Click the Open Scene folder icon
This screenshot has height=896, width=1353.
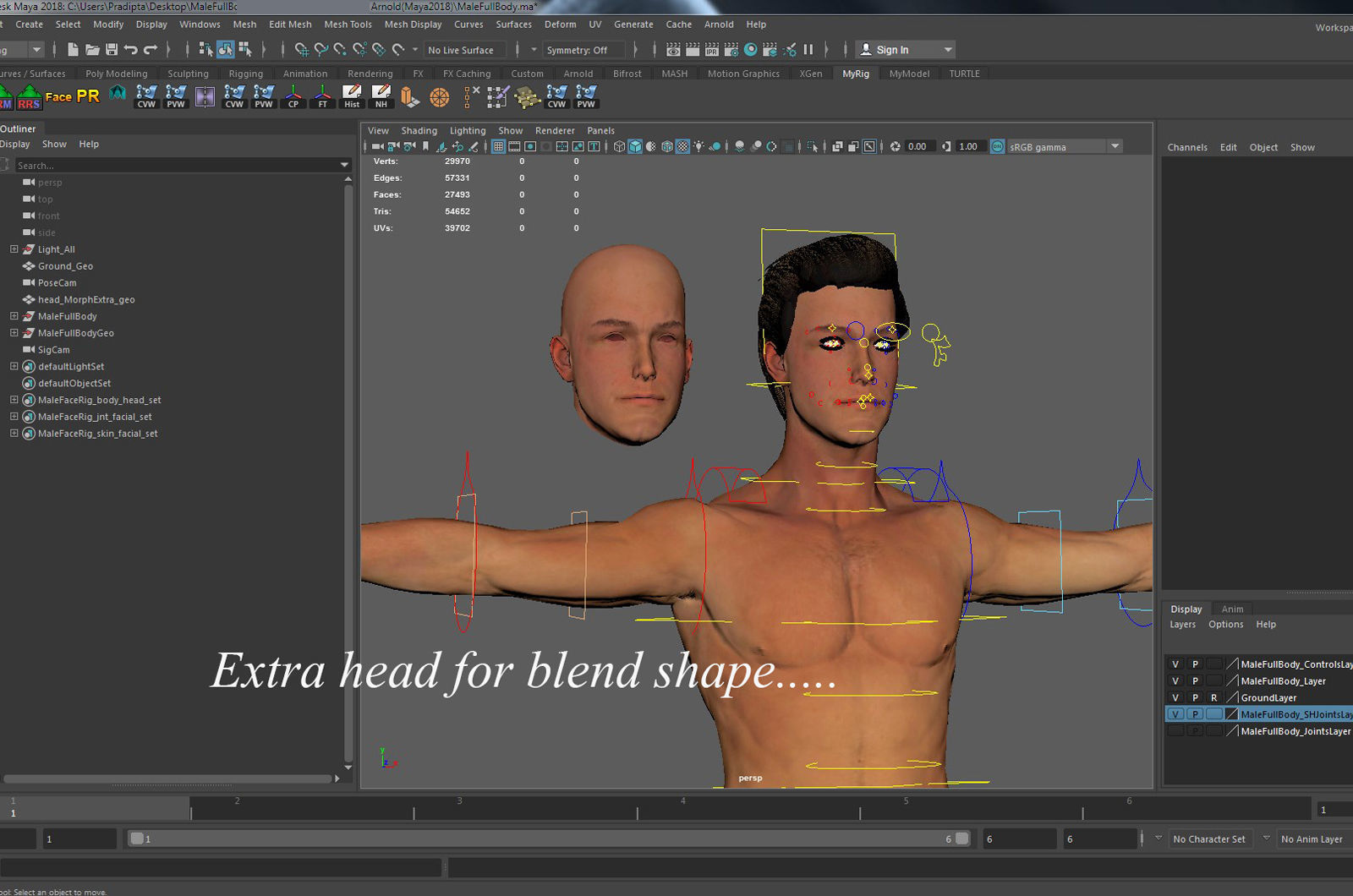coord(92,50)
